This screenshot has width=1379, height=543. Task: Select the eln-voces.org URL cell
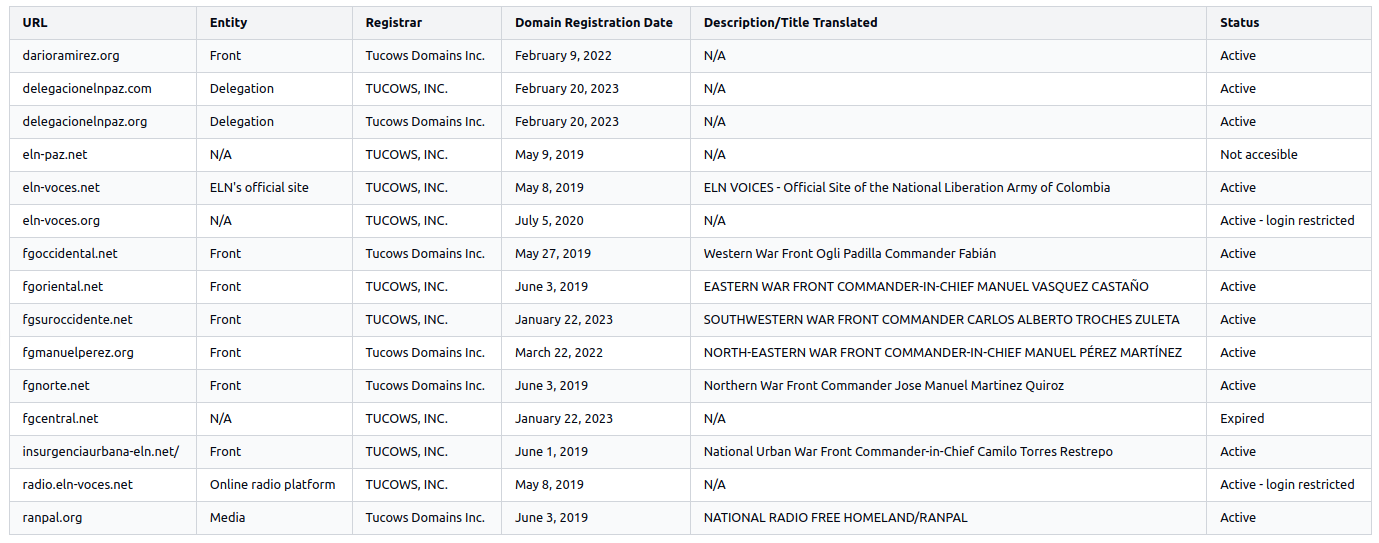(x=103, y=221)
